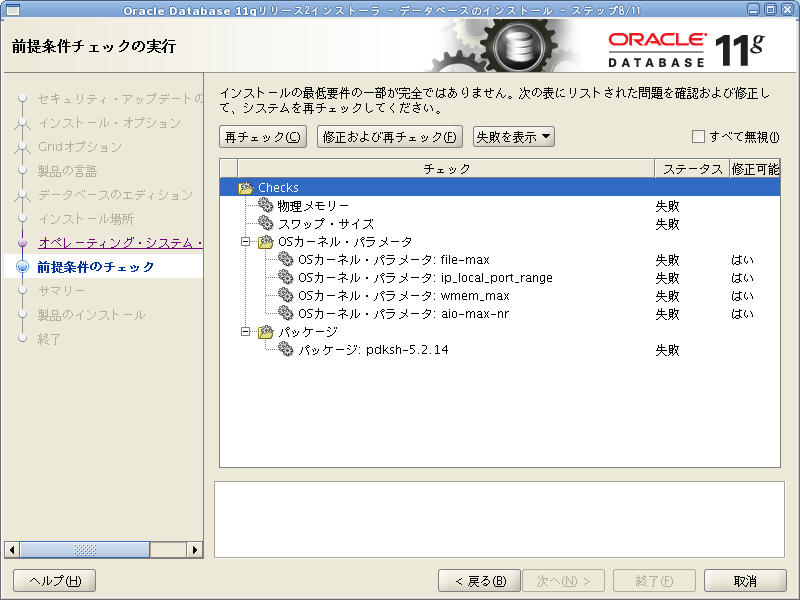Screen dimensions: 800x600
Task: Click the ヘルプ button
Action: [x=55, y=581]
